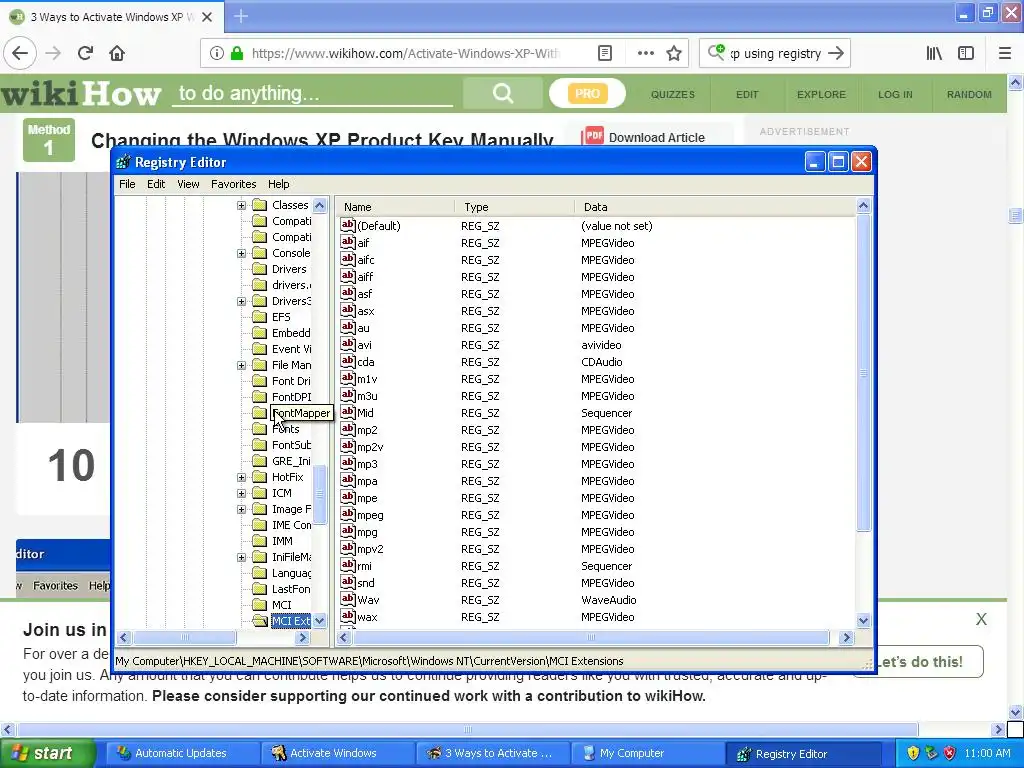
Task: Click Firefox back arrow button
Action: [x=20, y=53]
